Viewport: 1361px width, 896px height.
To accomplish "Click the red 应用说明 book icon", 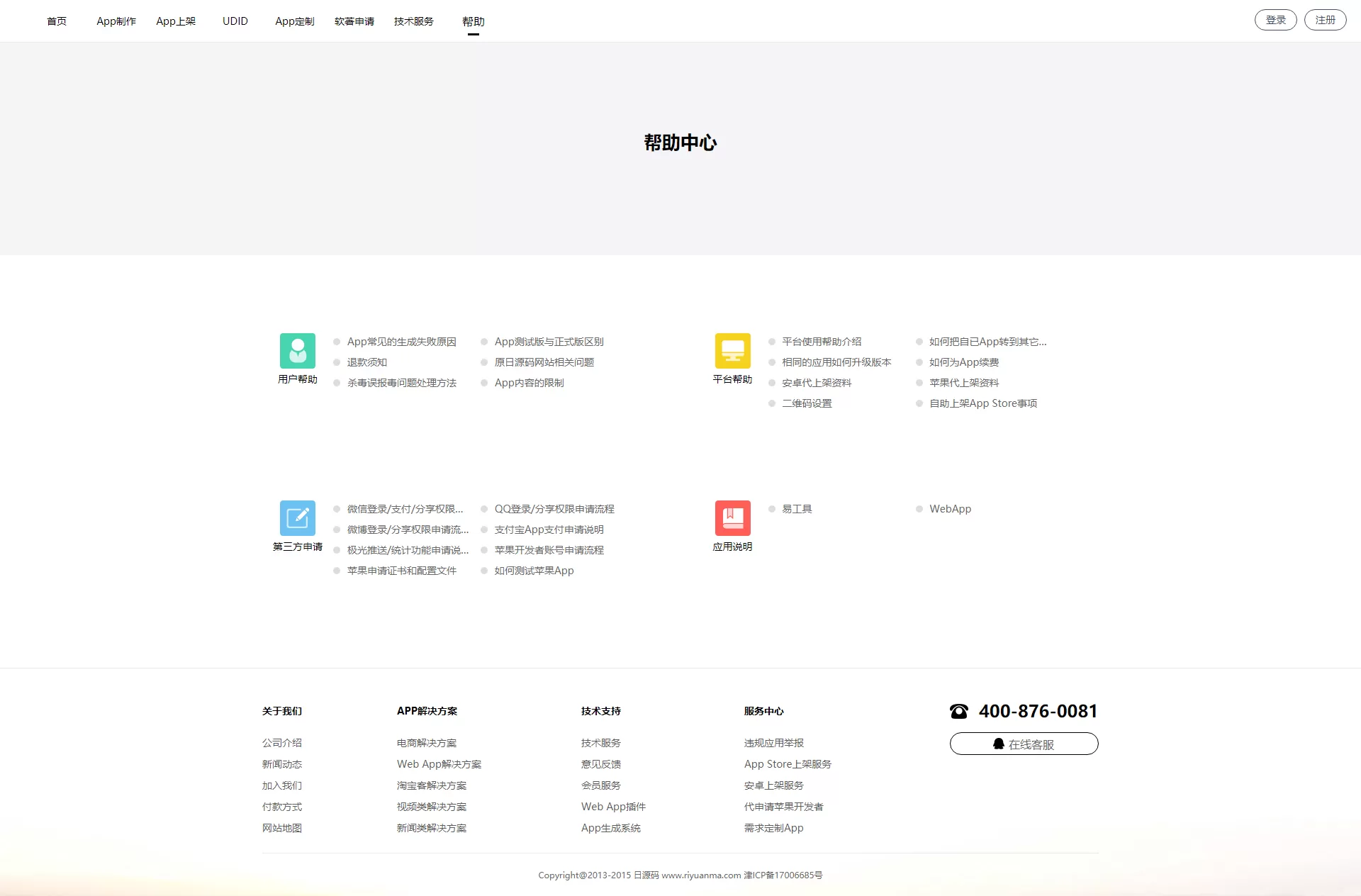I will tap(732, 518).
